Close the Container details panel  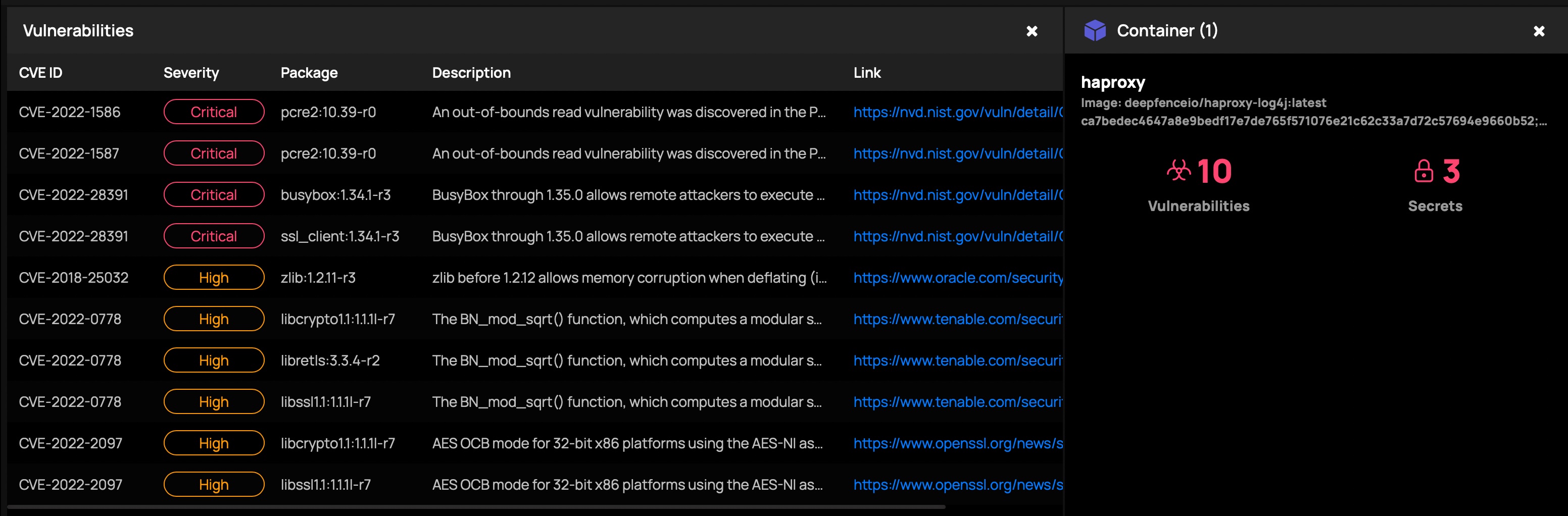coord(1539,31)
